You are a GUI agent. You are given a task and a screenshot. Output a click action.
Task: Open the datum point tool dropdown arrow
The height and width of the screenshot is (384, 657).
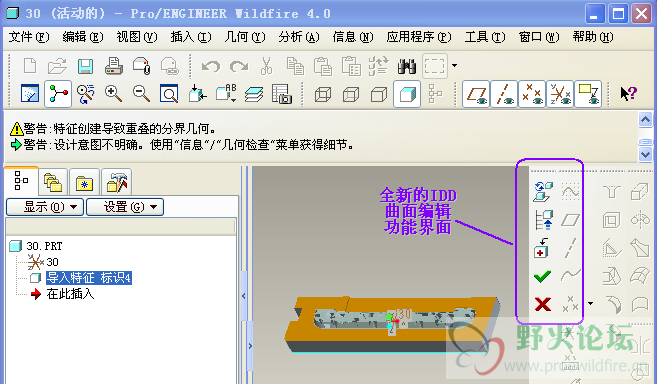click(x=590, y=303)
